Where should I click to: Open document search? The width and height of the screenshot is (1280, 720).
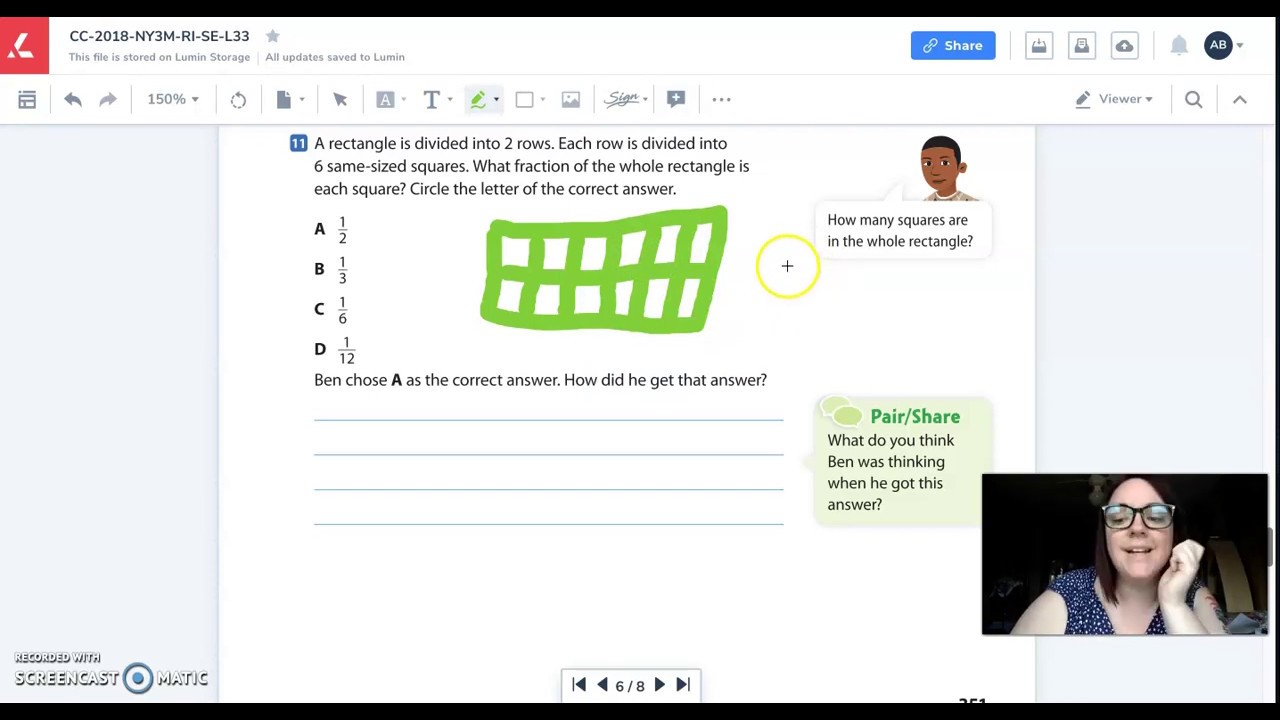click(x=1193, y=99)
